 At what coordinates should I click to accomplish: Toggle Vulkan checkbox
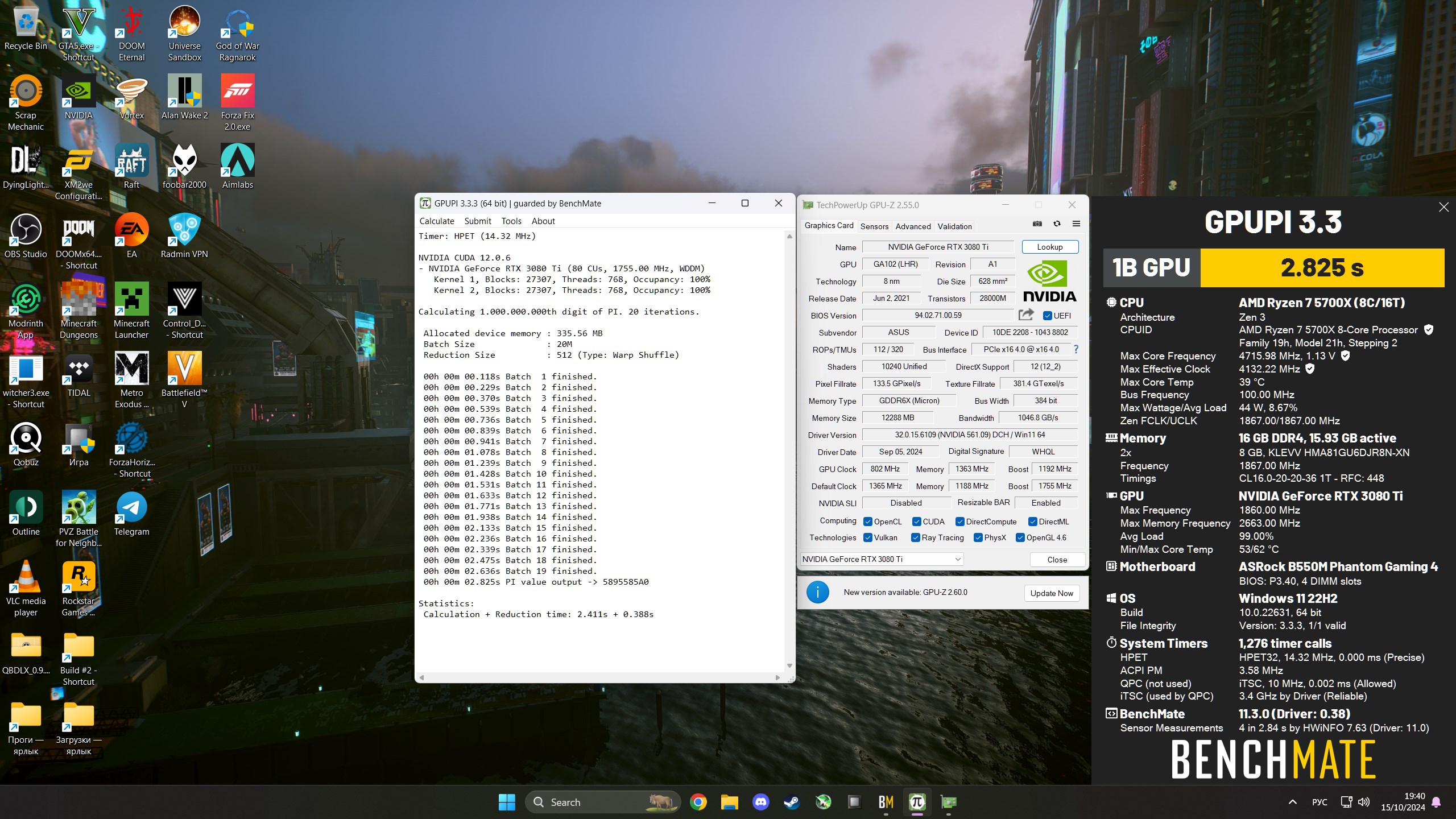pyautogui.click(x=868, y=537)
